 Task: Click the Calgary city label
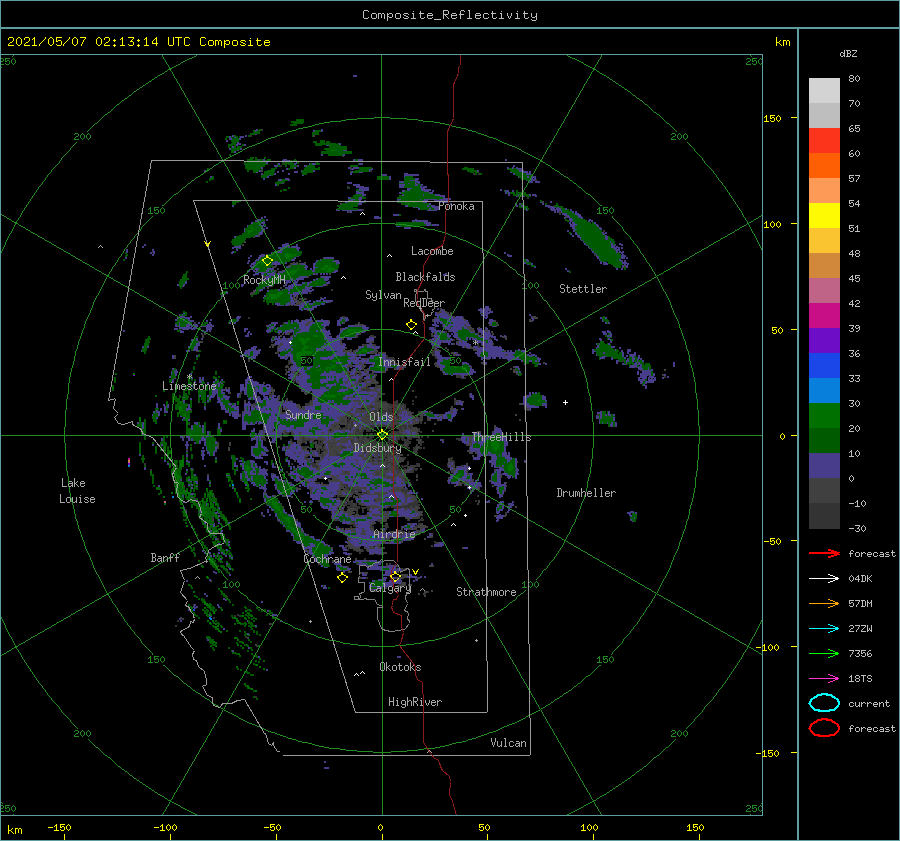coord(390,588)
